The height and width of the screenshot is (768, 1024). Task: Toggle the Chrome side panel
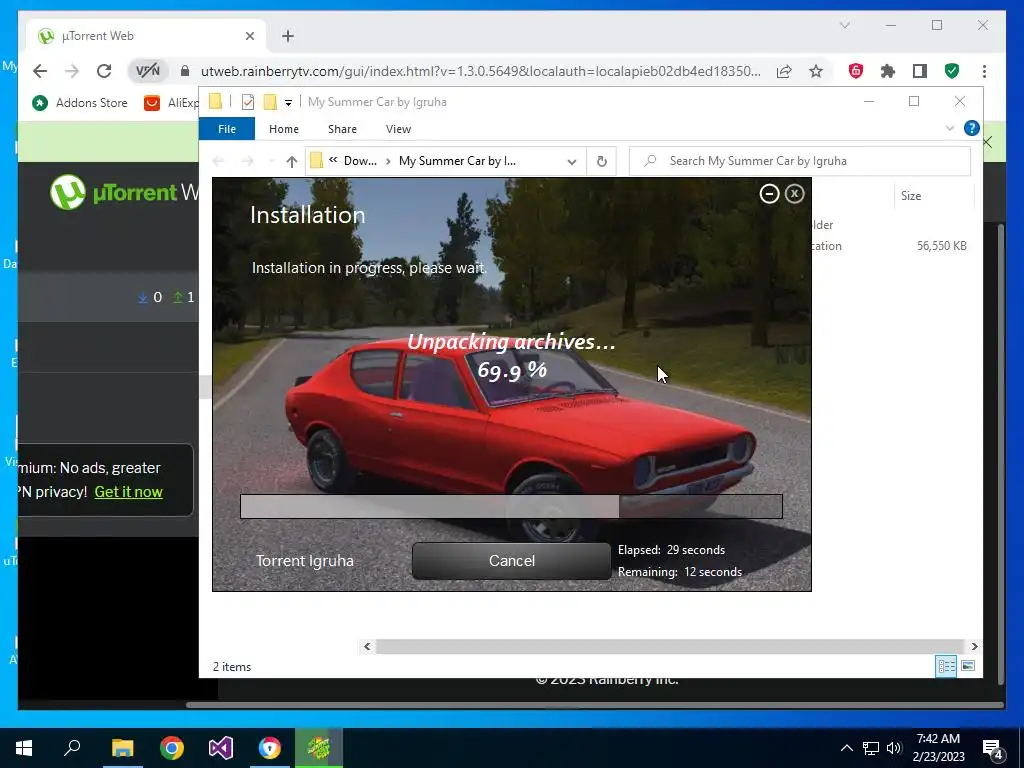pyautogui.click(x=920, y=71)
